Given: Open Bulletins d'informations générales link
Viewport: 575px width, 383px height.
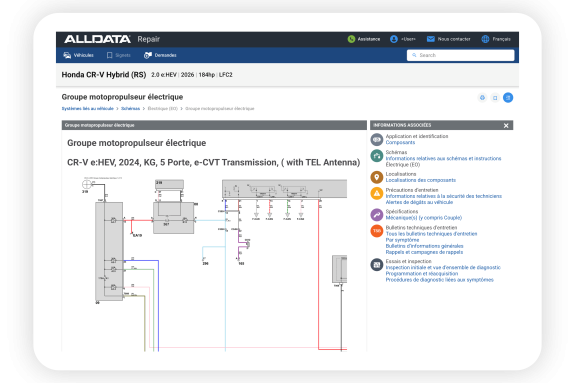Looking at the screenshot, I should click(424, 246).
